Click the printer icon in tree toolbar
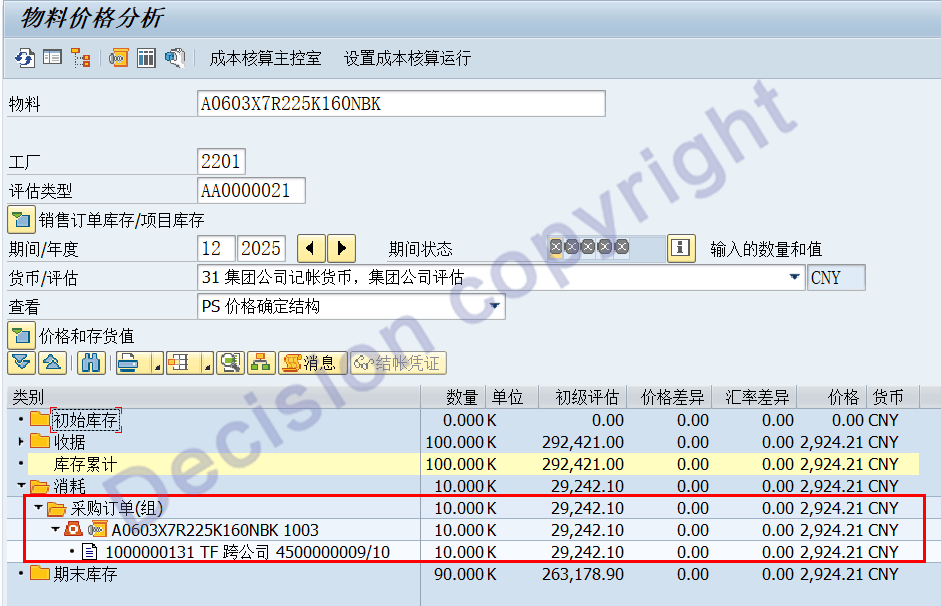This screenshot has width=941, height=606. click(x=127, y=363)
